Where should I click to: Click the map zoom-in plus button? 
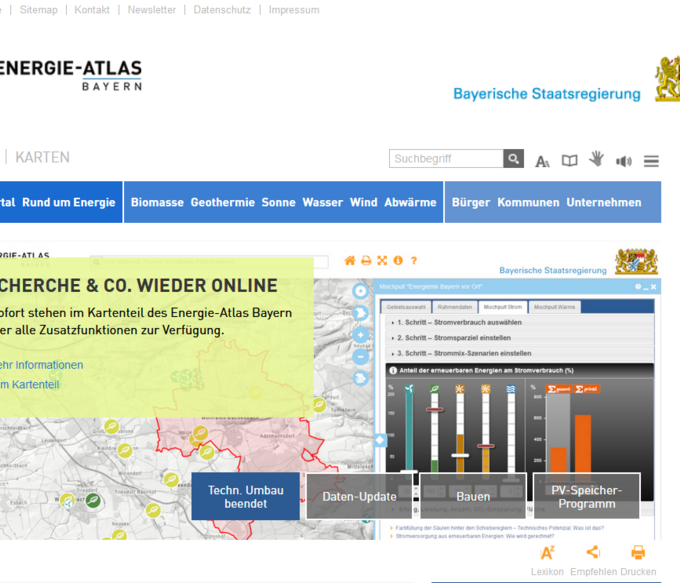360,335
